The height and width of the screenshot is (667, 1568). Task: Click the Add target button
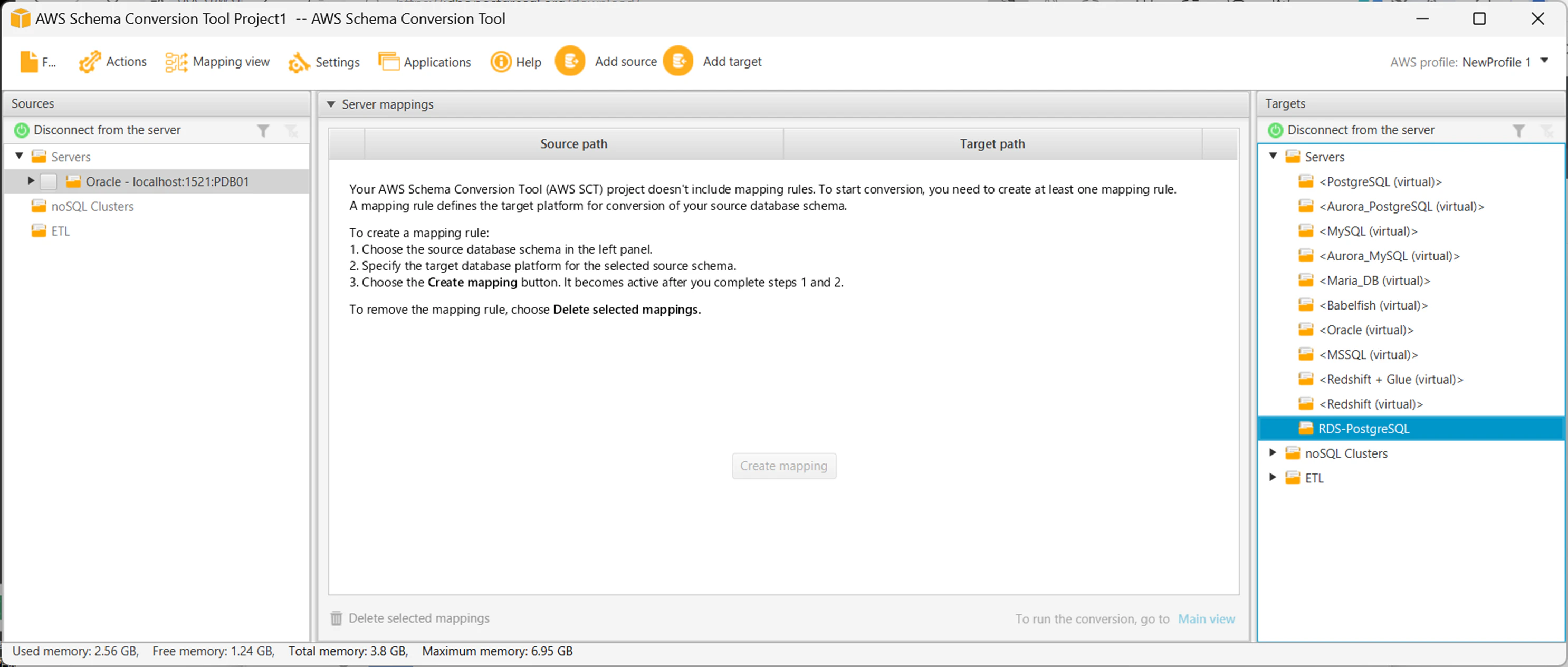coord(713,62)
